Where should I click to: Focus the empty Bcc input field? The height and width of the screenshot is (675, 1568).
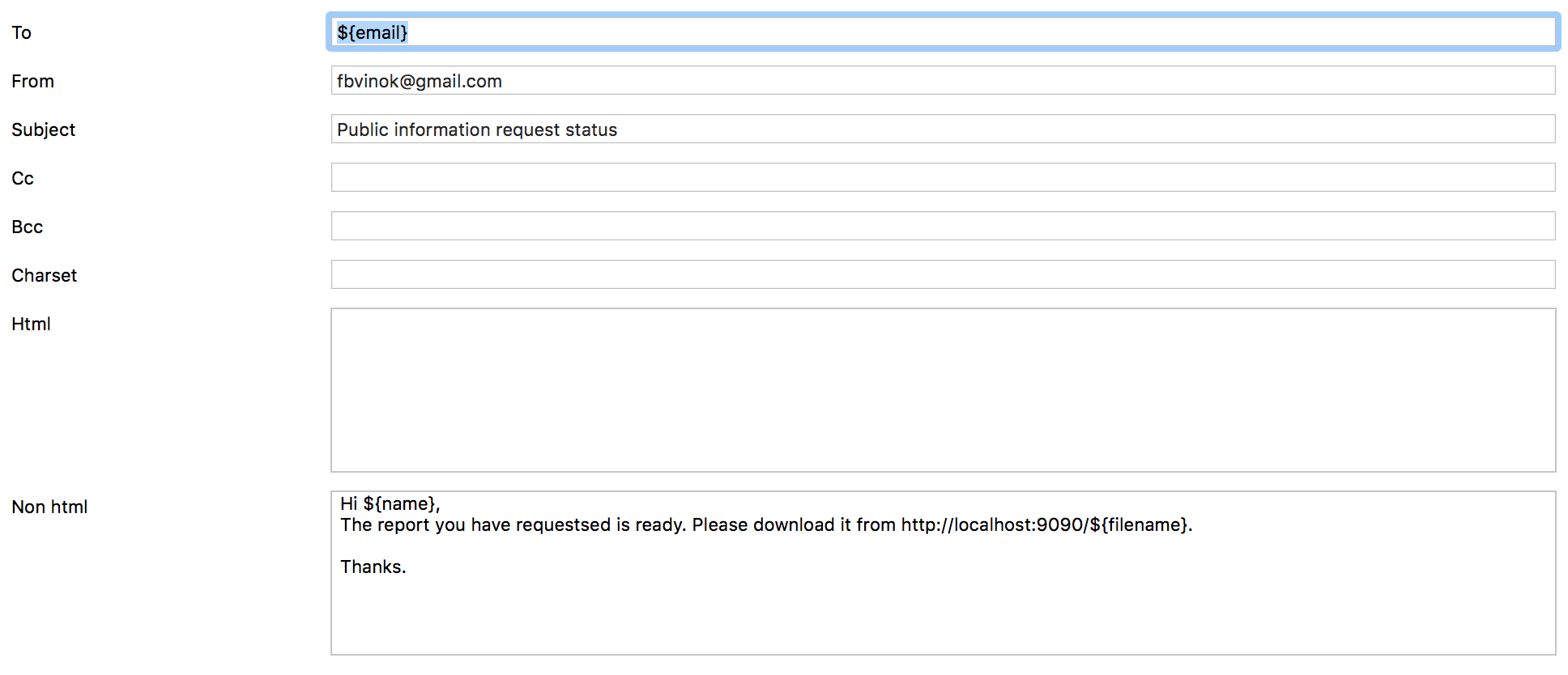click(943, 227)
